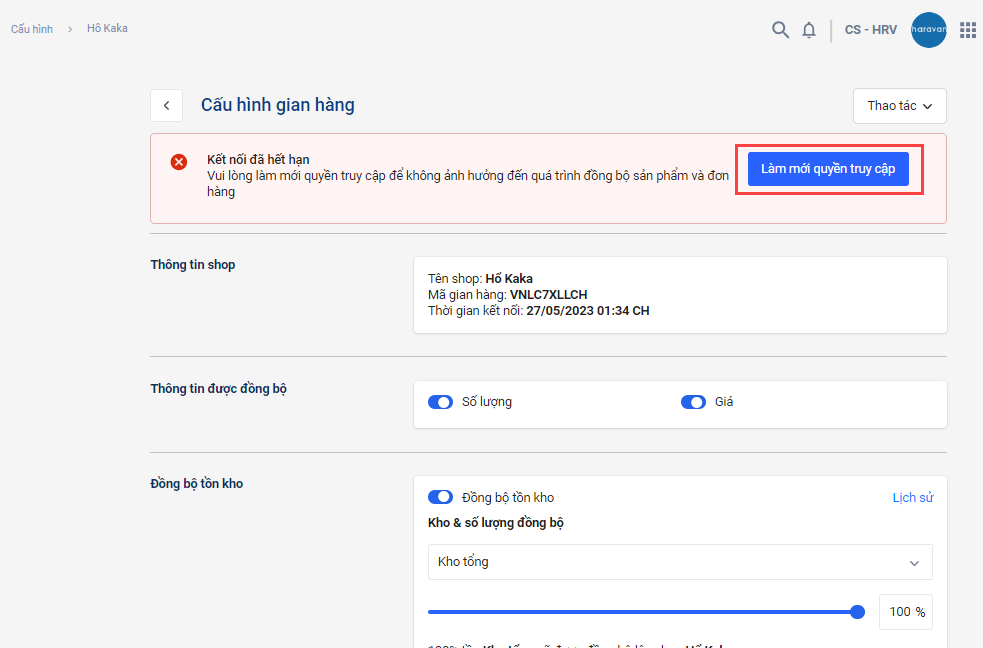Click the CS - HRV account name
983x648 pixels.
coord(870,30)
